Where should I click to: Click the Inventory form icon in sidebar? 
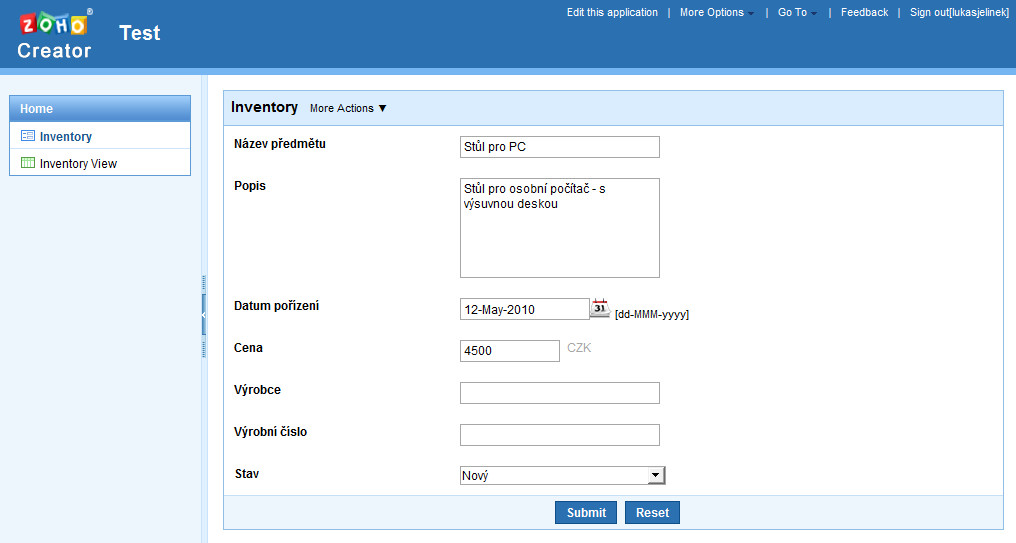pyautogui.click(x=28, y=136)
